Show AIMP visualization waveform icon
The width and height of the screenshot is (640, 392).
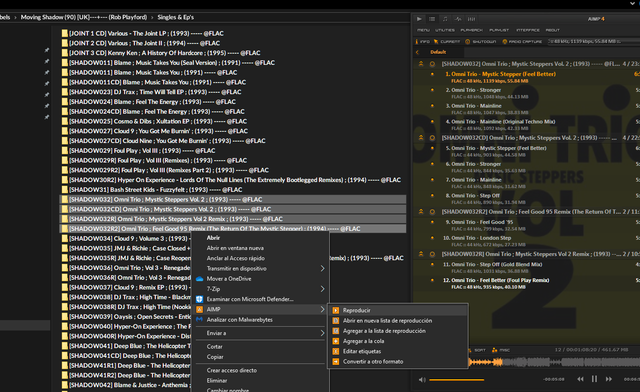458,19
